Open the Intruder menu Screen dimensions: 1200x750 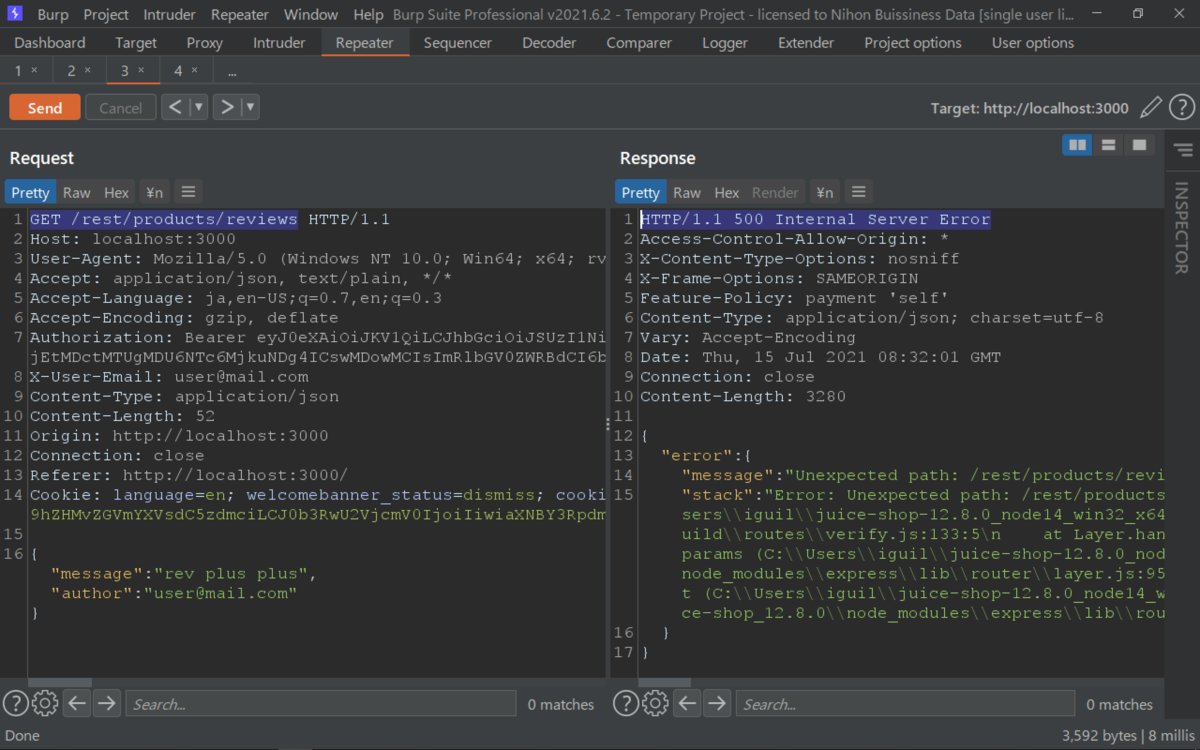pyautogui.click(x=170, y=15)
